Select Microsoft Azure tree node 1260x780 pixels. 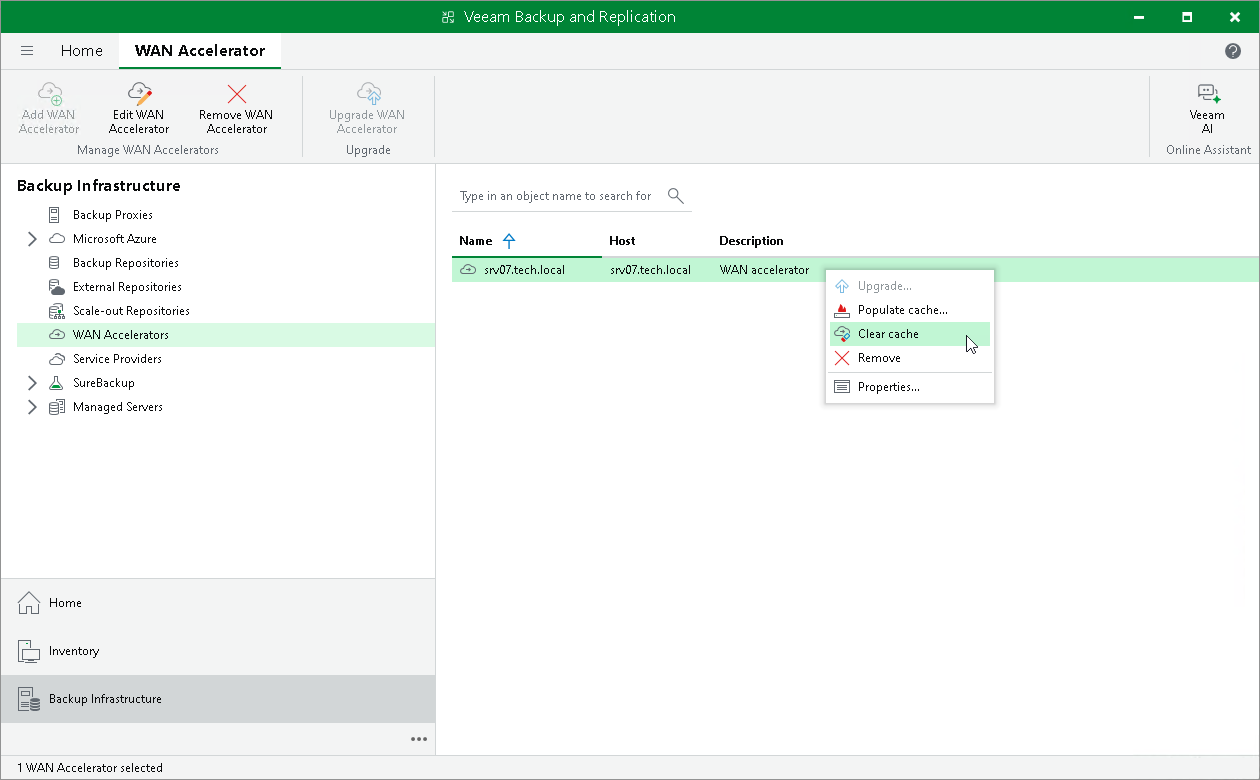[x=115, y=239]
